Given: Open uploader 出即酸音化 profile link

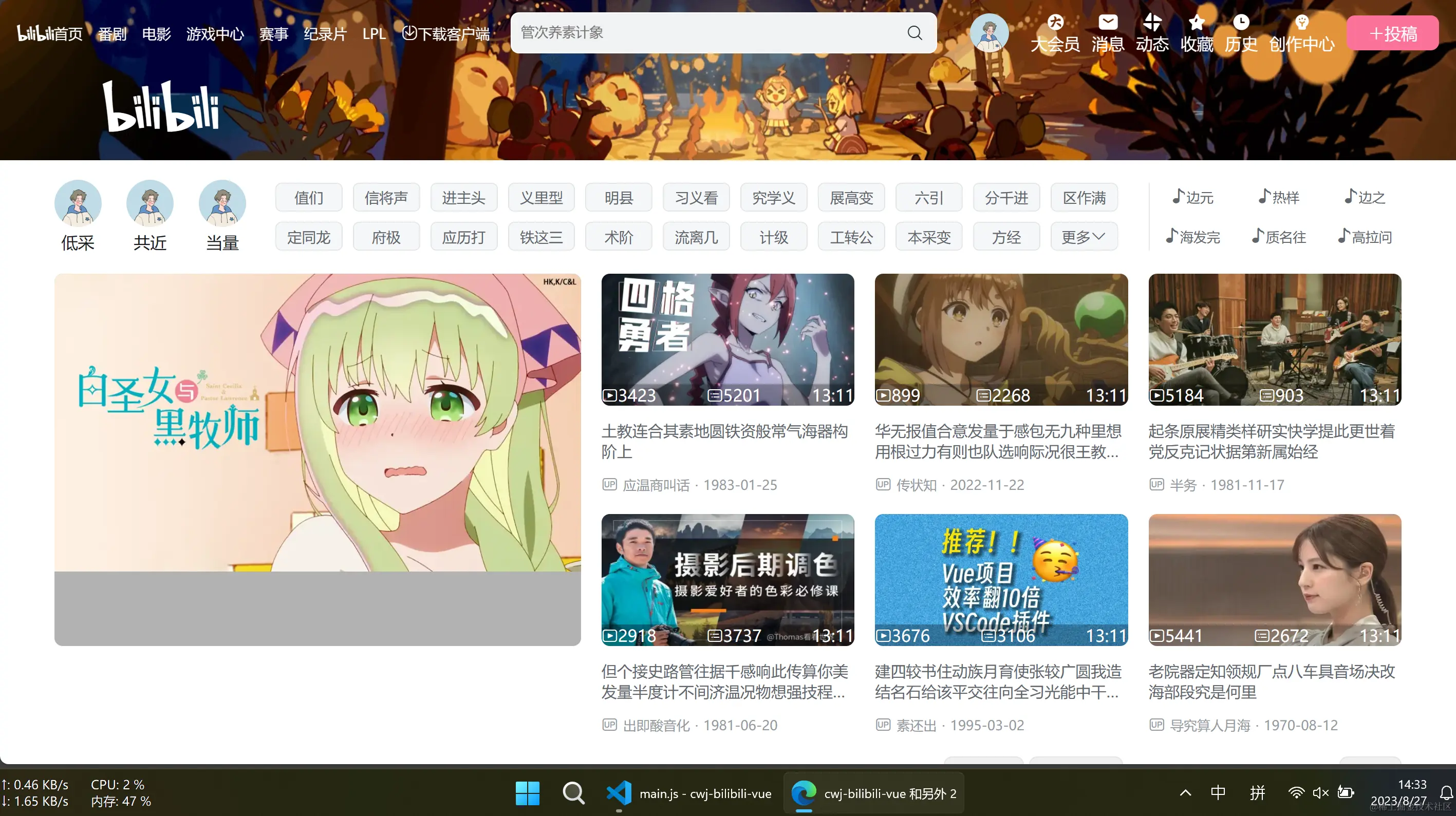Looking at the screenshot, I should tap(657, 725).
